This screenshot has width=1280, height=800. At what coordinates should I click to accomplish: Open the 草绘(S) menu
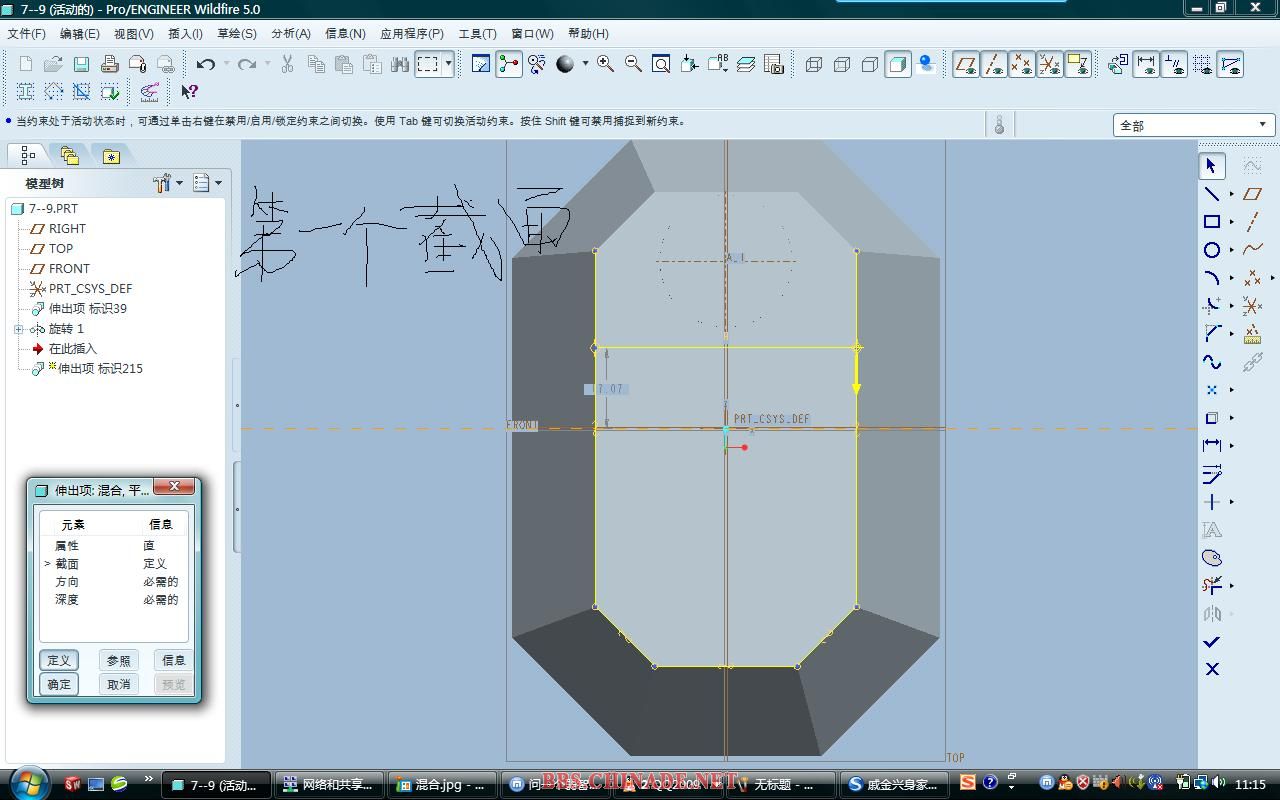[x=237, y=34]
